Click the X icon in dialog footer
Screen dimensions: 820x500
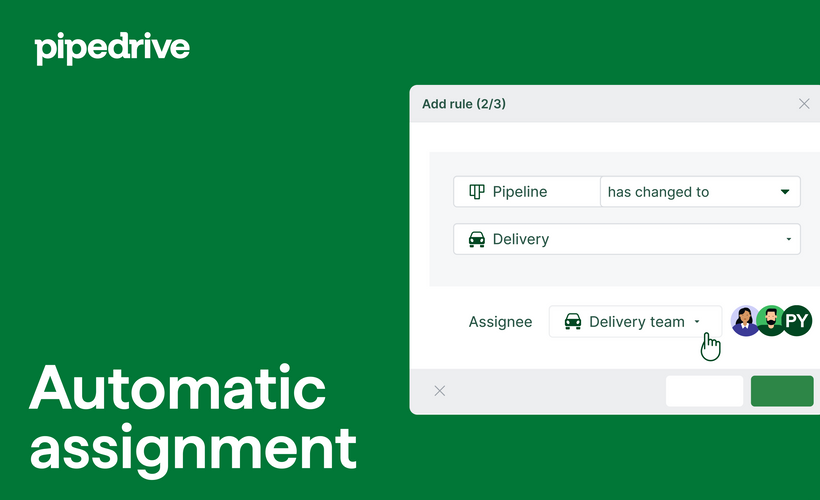pos(440,391)
